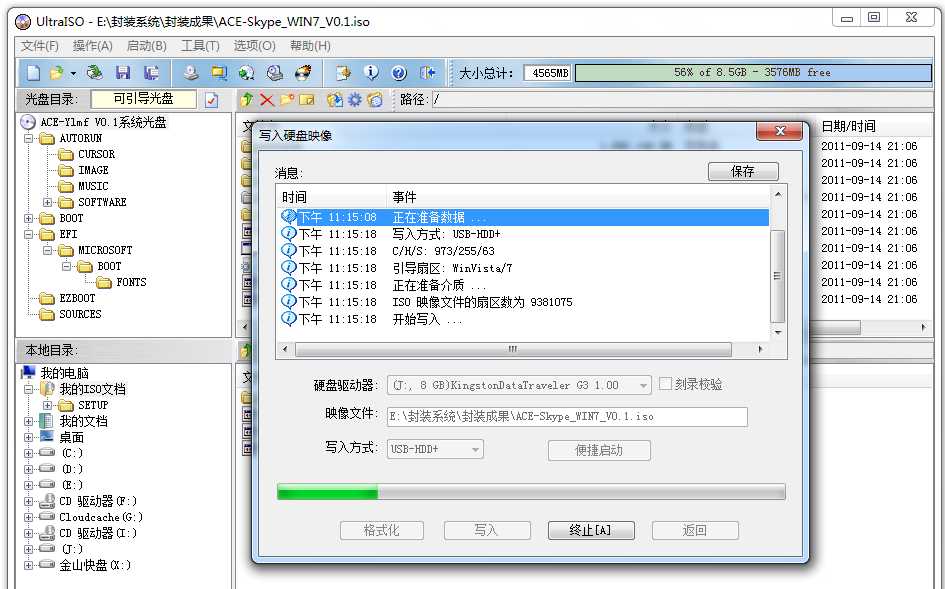Screen dimensions: 945x589
Task: Open the 工具(T) menu
Action: [x=200, y=46]
